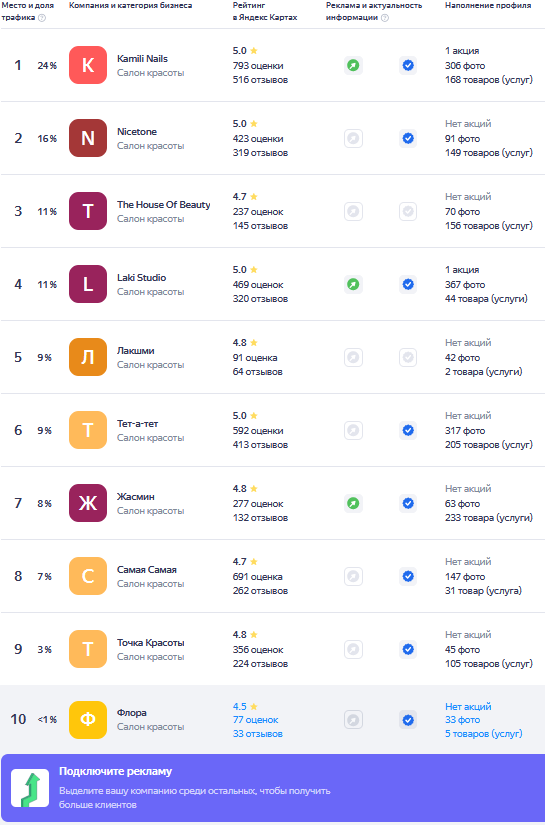
Task: Click the green advertising arrow icon for Laki Studio
Action: point(354,285)
